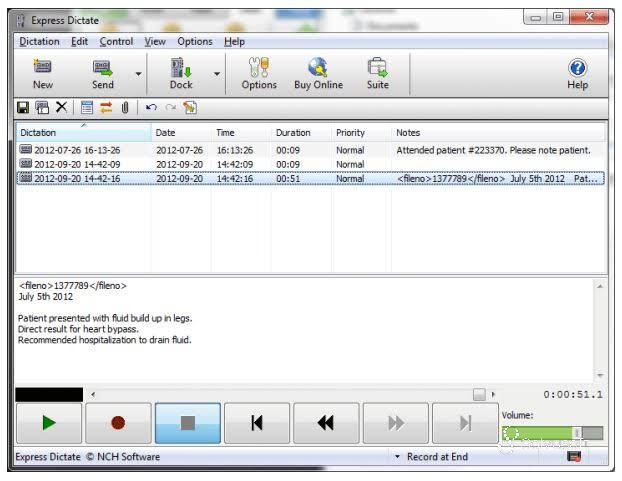
Task: Delete dictation with the X icon
Action: click(x=61, y=107)
